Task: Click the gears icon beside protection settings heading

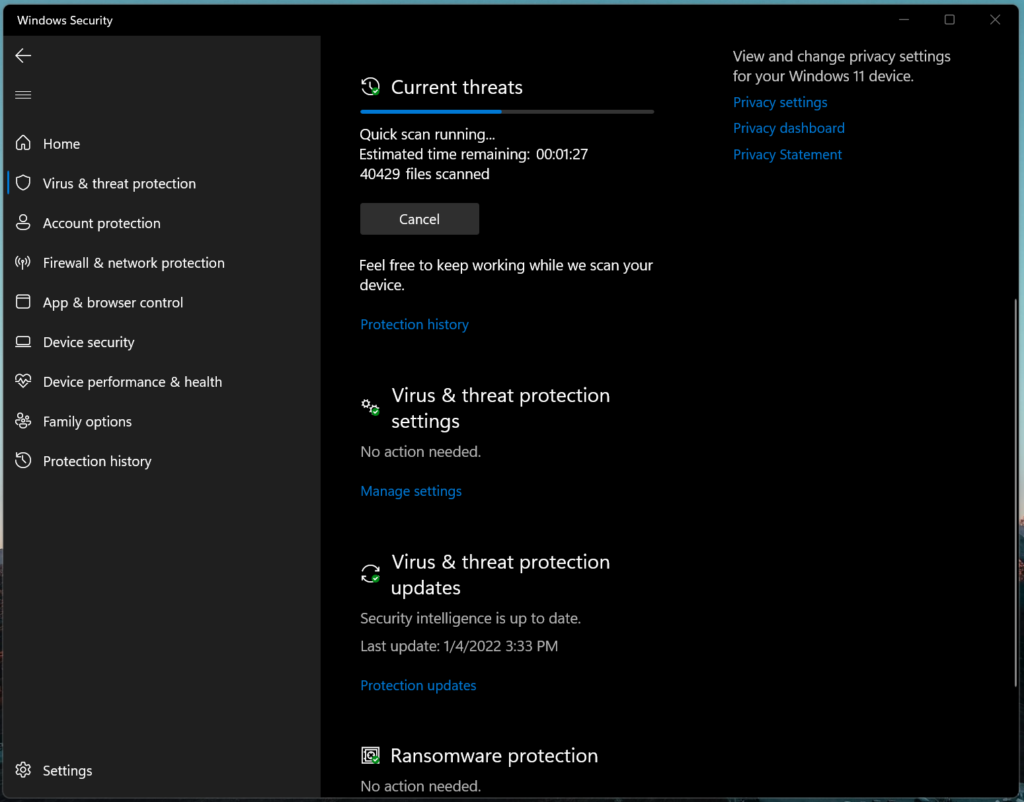Action: click(371, 408)
